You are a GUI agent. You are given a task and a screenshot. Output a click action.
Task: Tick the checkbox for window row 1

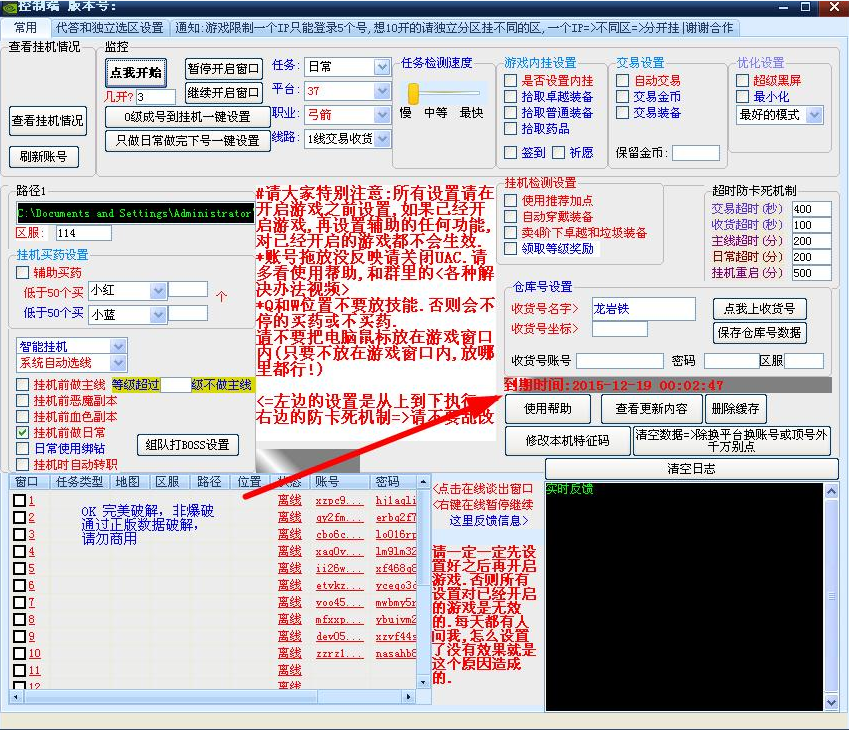pos(19,500)
